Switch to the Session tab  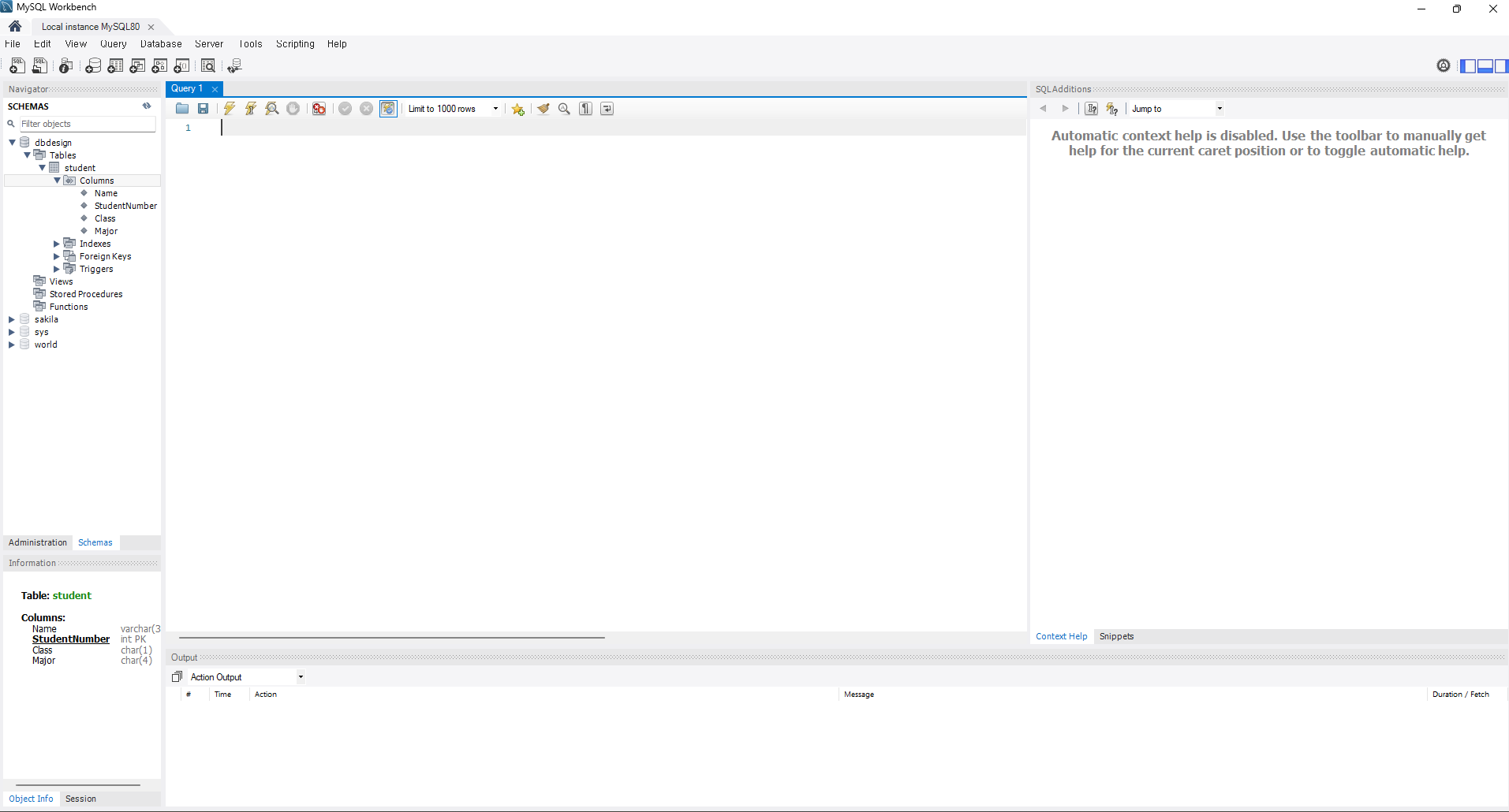coord(80,799)
